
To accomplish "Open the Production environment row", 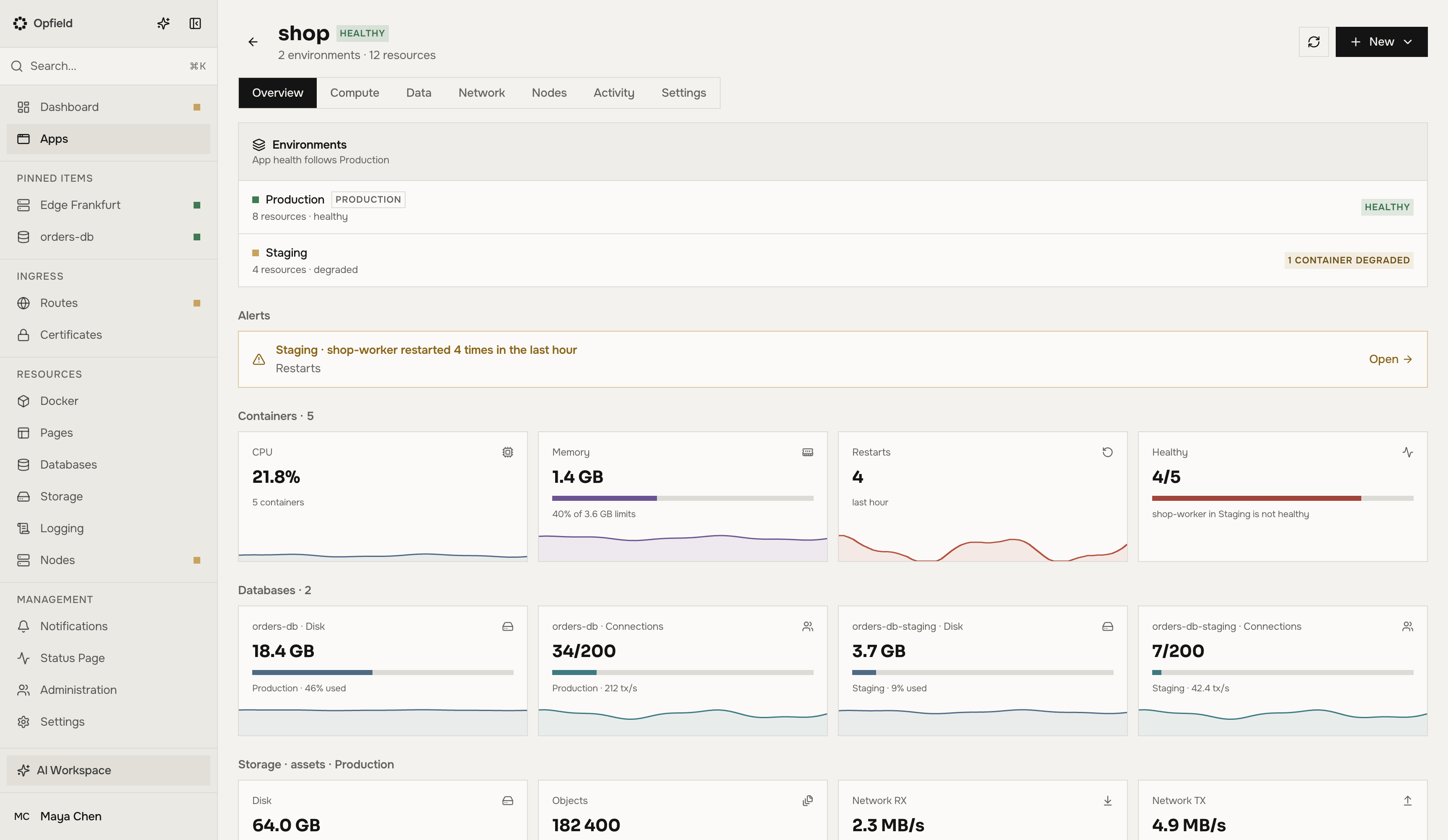I will click(x=833, y=207).
